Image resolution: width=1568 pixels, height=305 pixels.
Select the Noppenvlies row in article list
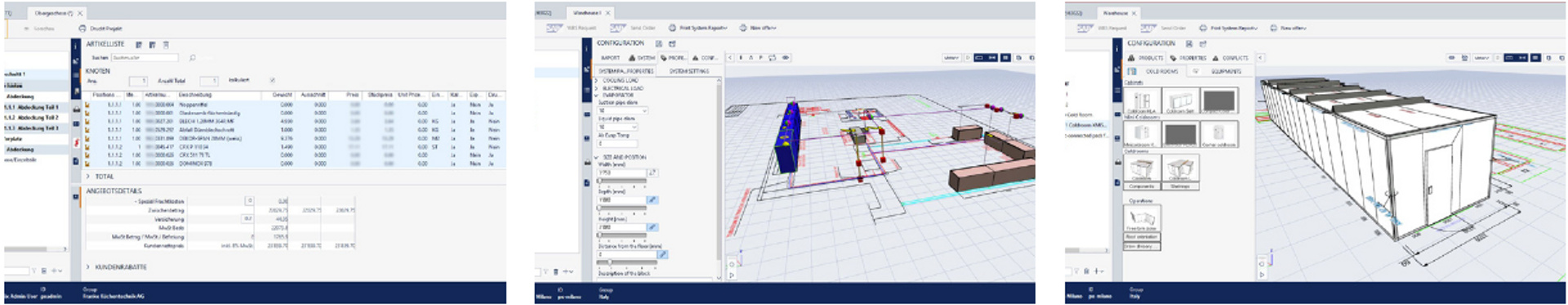tap(295, 105)
